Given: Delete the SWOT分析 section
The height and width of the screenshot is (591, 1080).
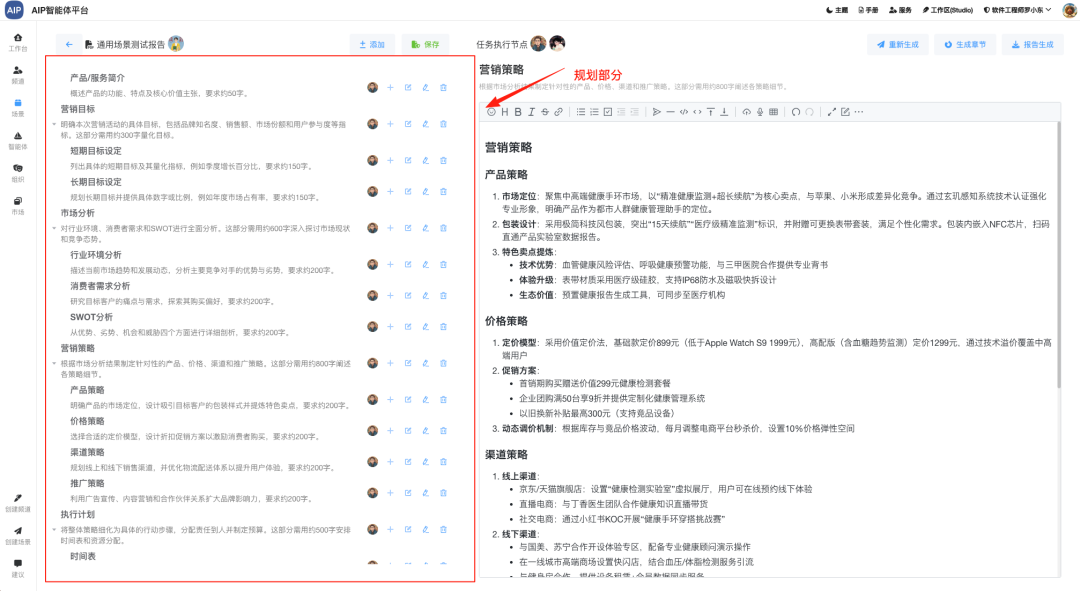Looking at the screenshot, I should [444, 326].
